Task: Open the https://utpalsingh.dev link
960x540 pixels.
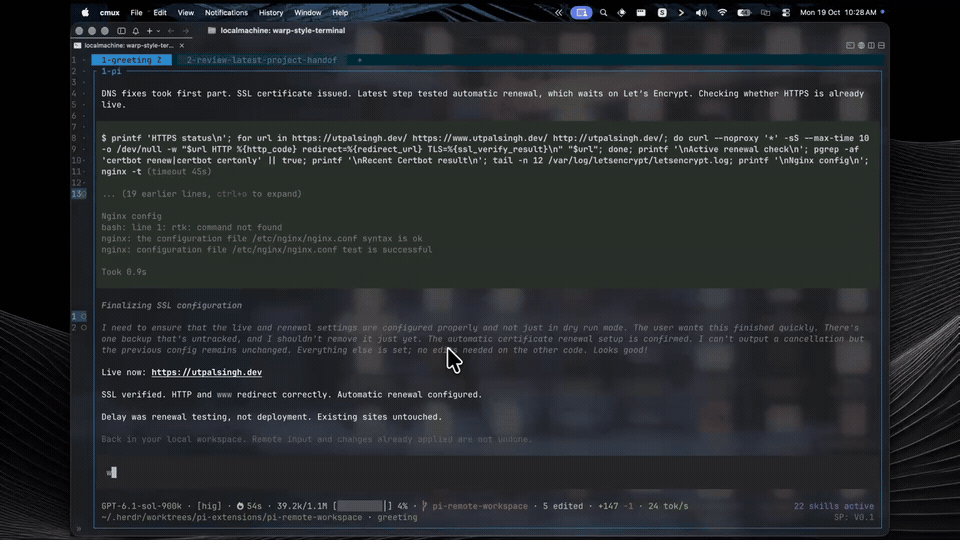Action: [x=206, y=372]
